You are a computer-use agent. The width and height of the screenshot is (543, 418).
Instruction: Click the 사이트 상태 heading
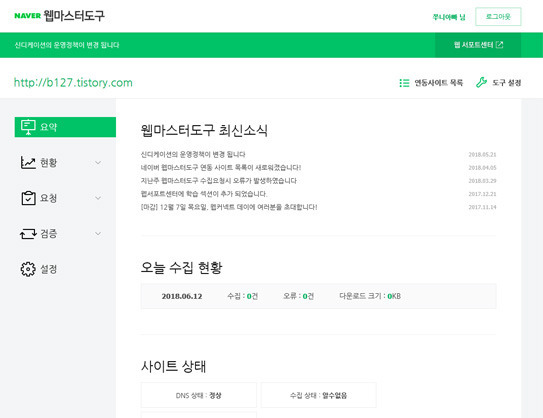pos(173,366)
